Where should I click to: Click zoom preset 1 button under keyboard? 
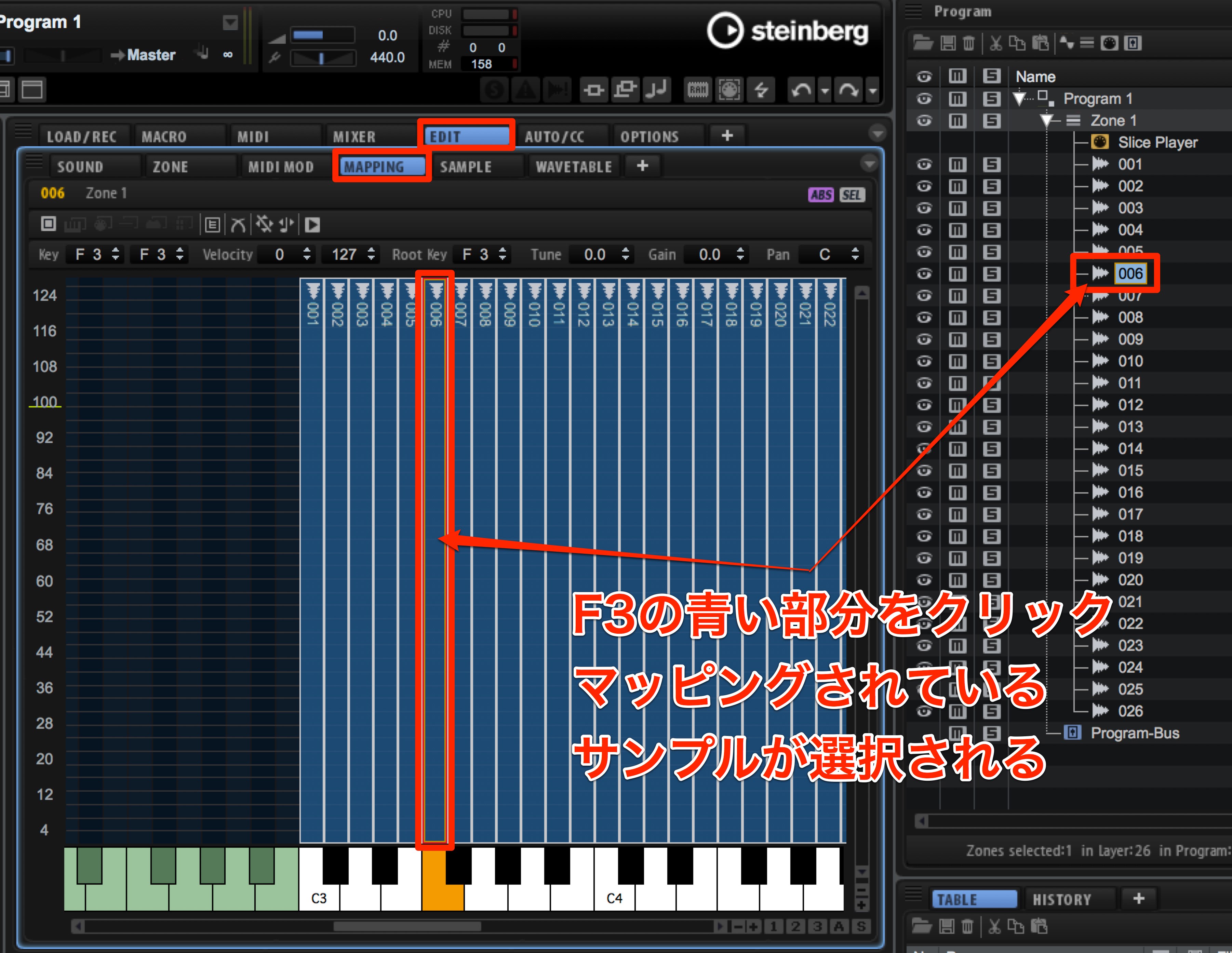[x=774, y=926]
